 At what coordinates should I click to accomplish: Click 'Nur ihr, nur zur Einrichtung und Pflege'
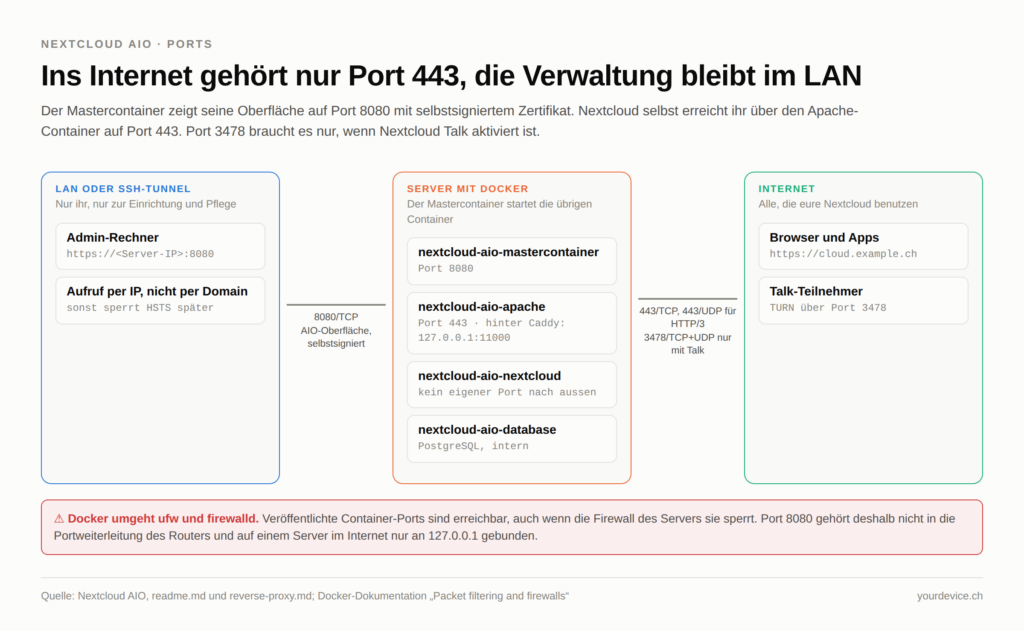pyautogui.click(x=146, y=204)
